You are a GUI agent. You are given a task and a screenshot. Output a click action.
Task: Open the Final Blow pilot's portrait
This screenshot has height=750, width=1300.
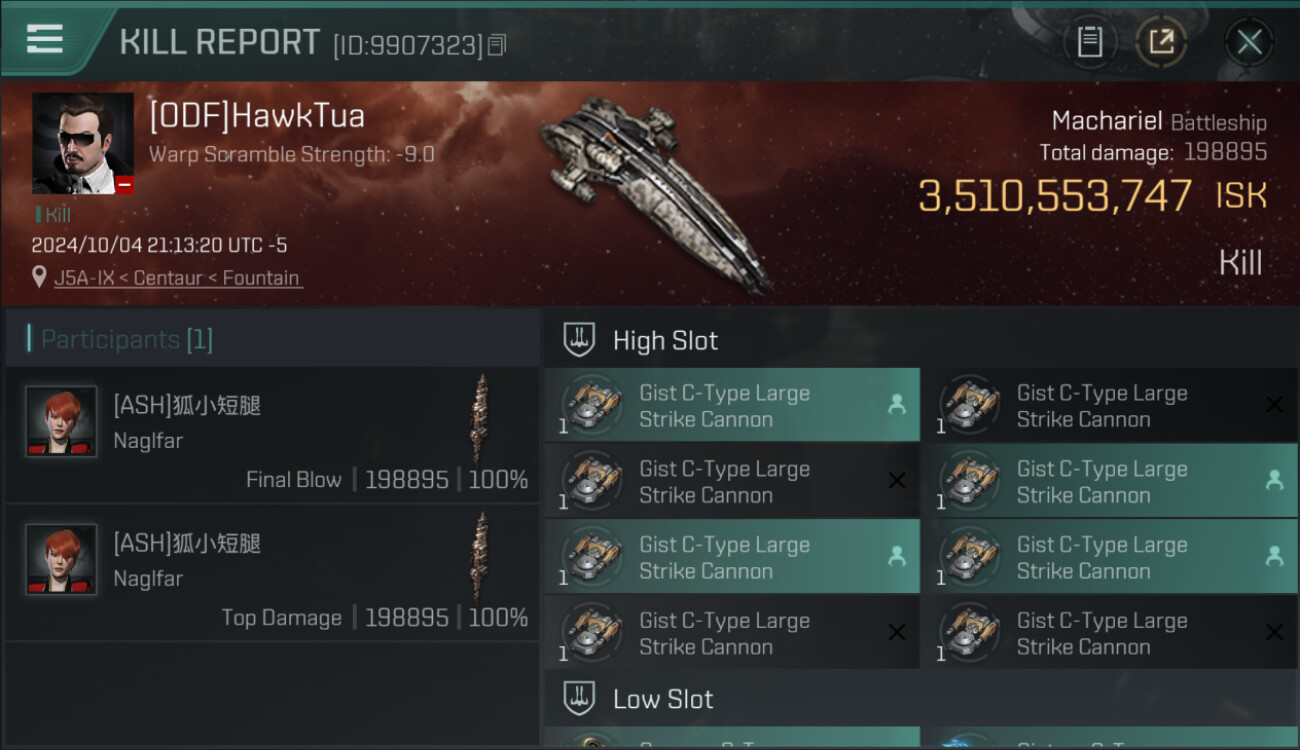pyautogui.click(x=62, y=421)
